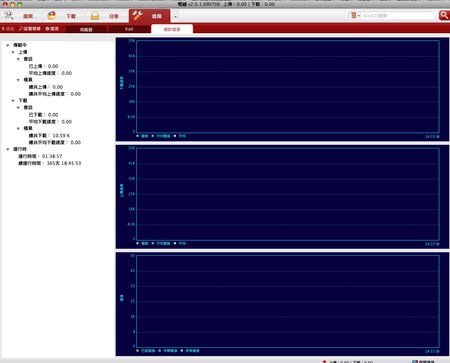
Task: Collapse the runtime tree node
Action: (x=8, y=149)
